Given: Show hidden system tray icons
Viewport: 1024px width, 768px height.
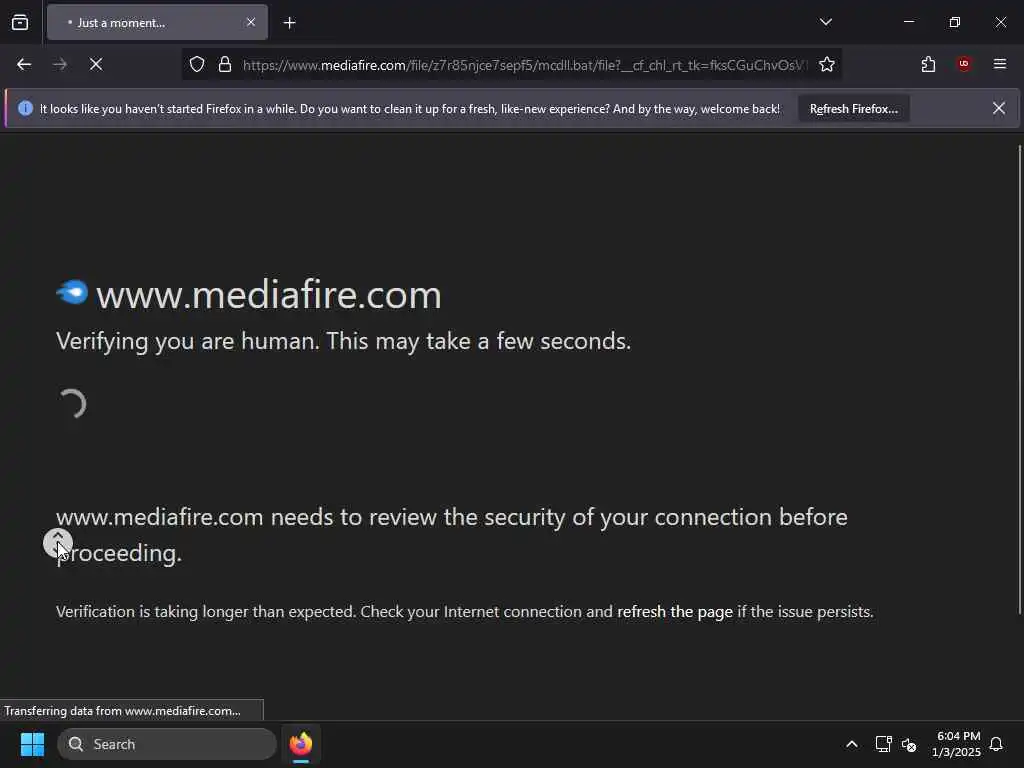Looking at the screenshot, I should [852, 744].
